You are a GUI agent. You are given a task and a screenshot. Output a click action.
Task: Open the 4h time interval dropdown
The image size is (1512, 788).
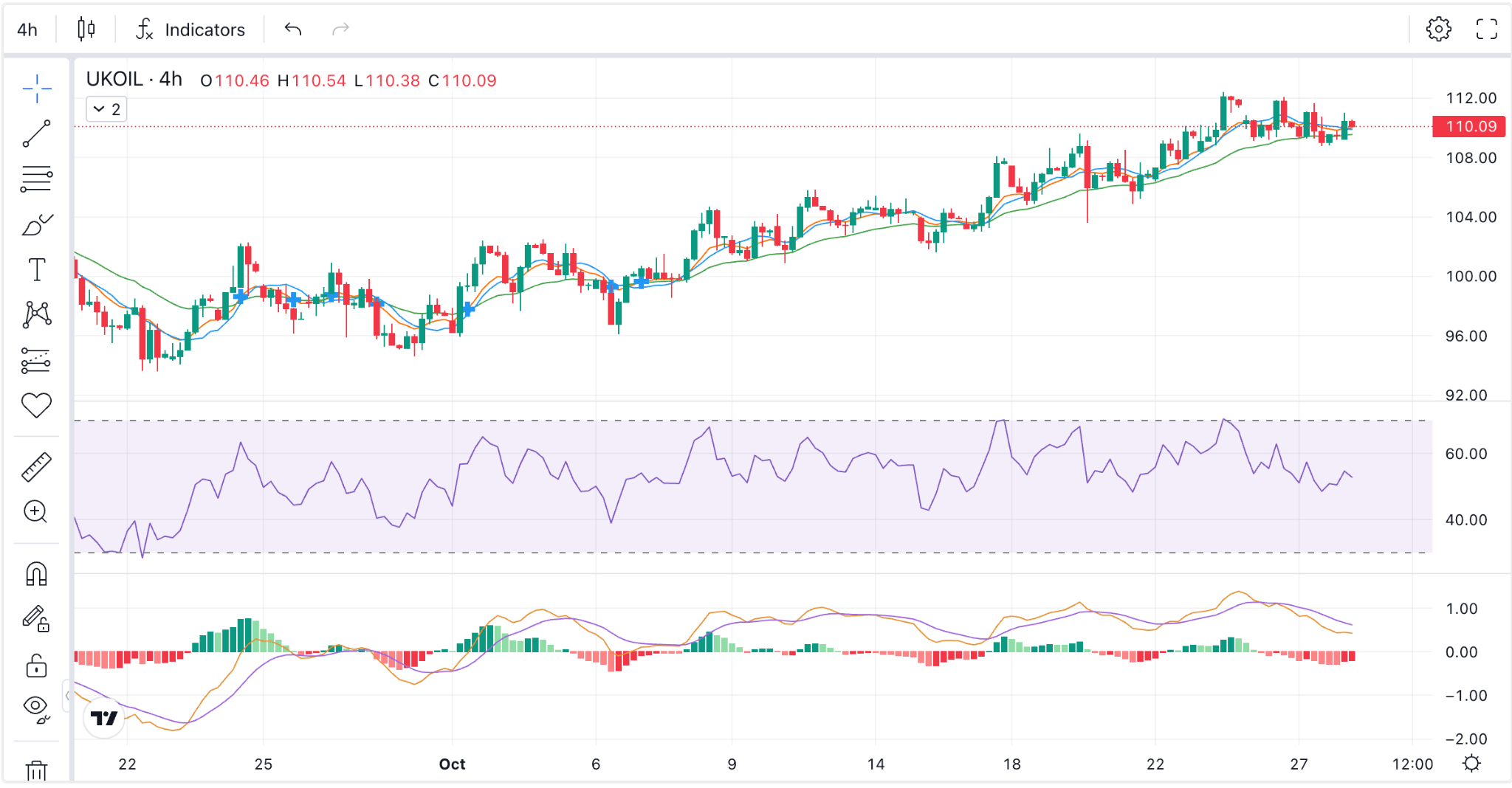(27, 30)
